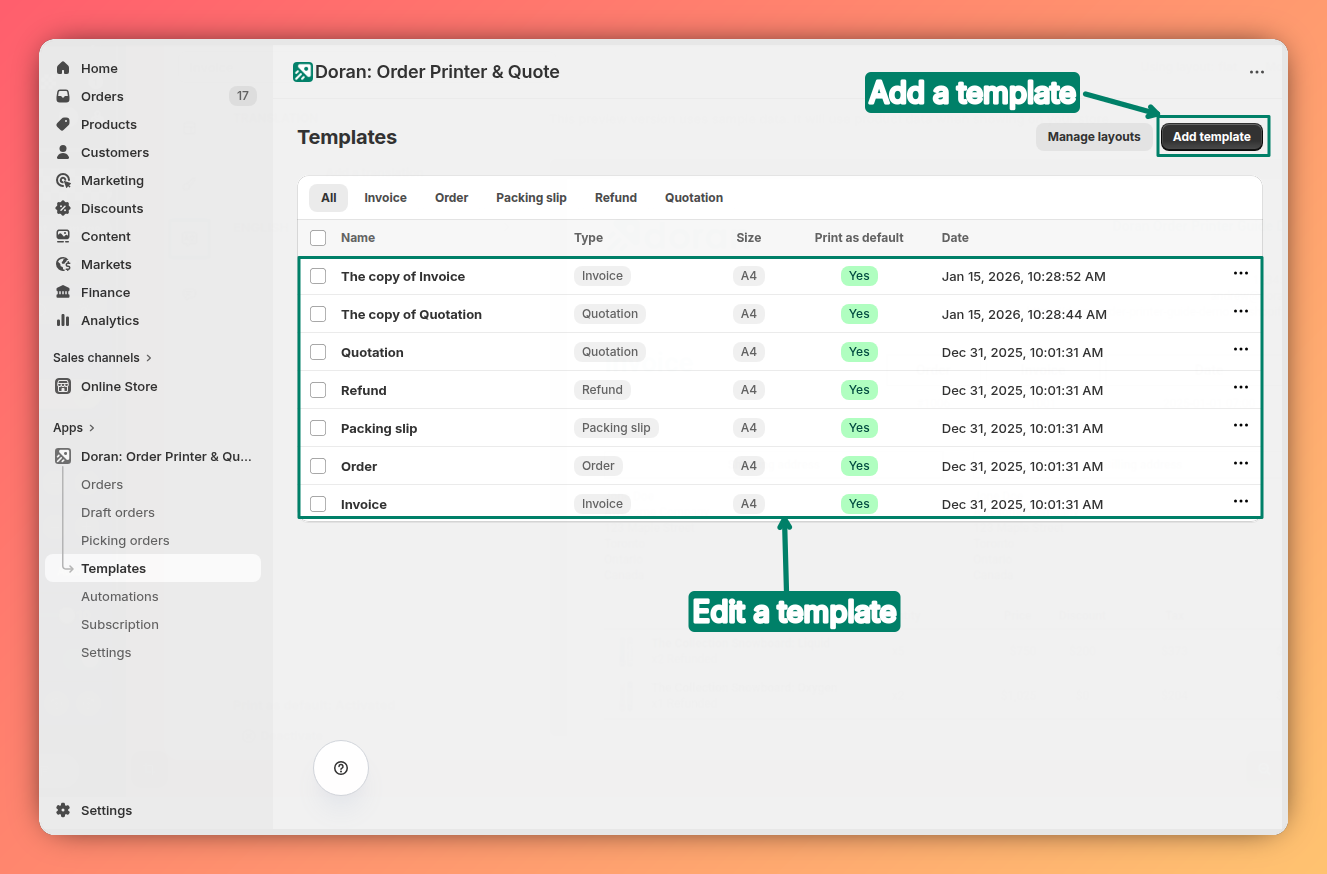Viewport: 1327px width, 874px height.
Task: Select the Refund filter tab
Action: 615,198
